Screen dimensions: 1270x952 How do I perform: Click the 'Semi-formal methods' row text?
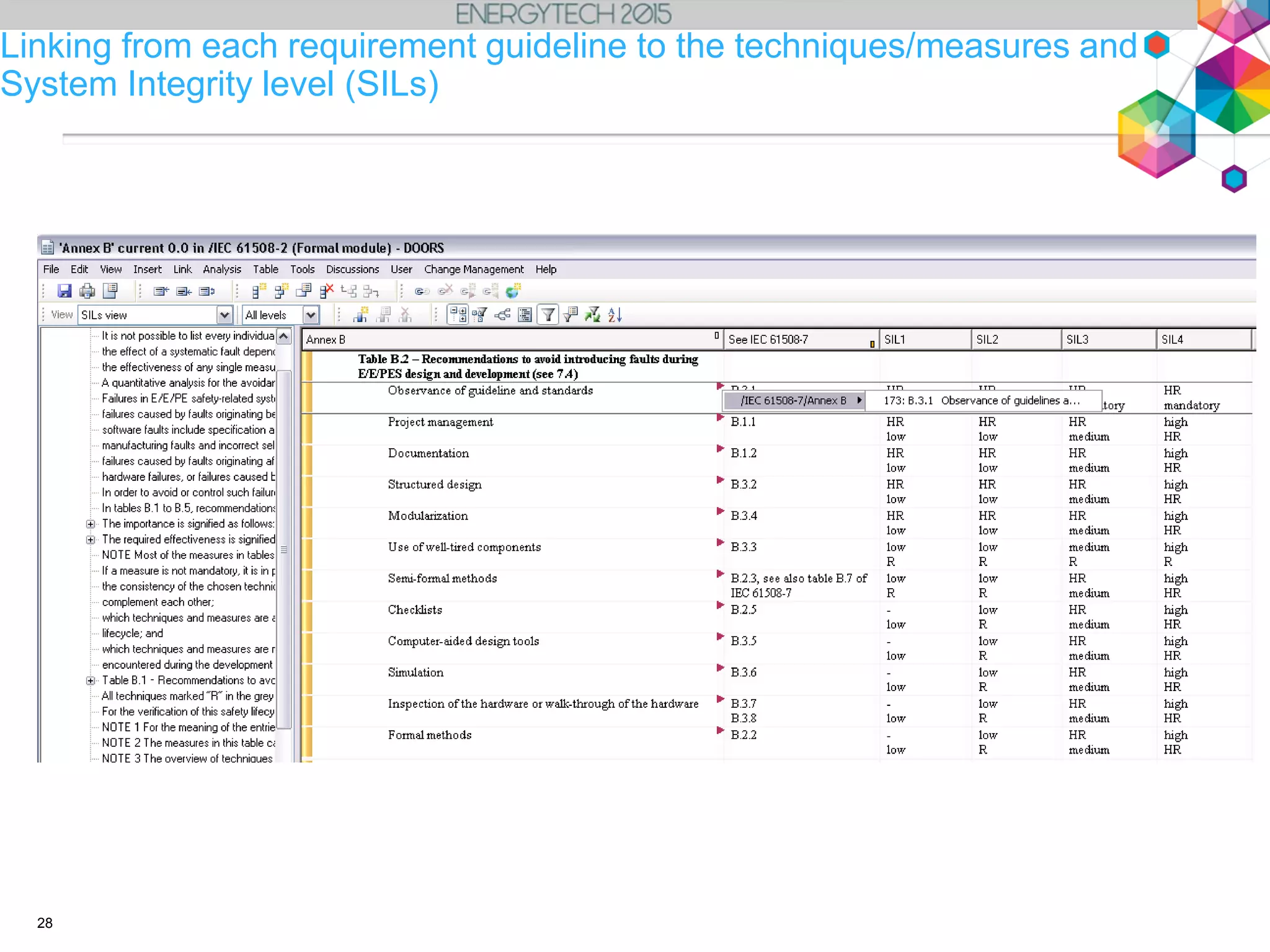point(442,578)
